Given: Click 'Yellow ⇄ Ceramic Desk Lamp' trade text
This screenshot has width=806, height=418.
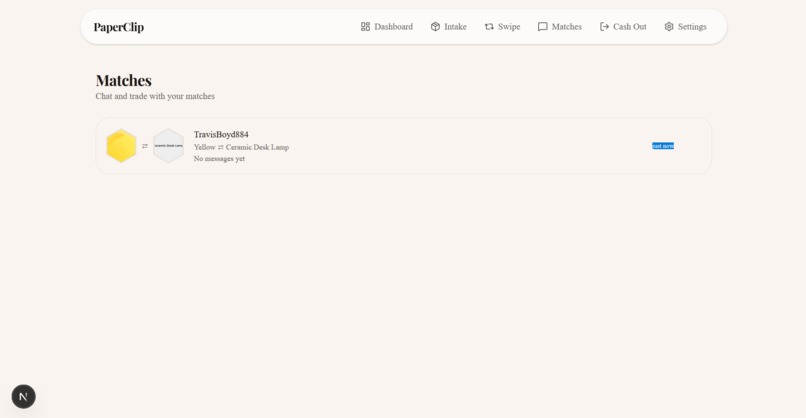Looking at the screenshot, I should (x=241, y=147).
